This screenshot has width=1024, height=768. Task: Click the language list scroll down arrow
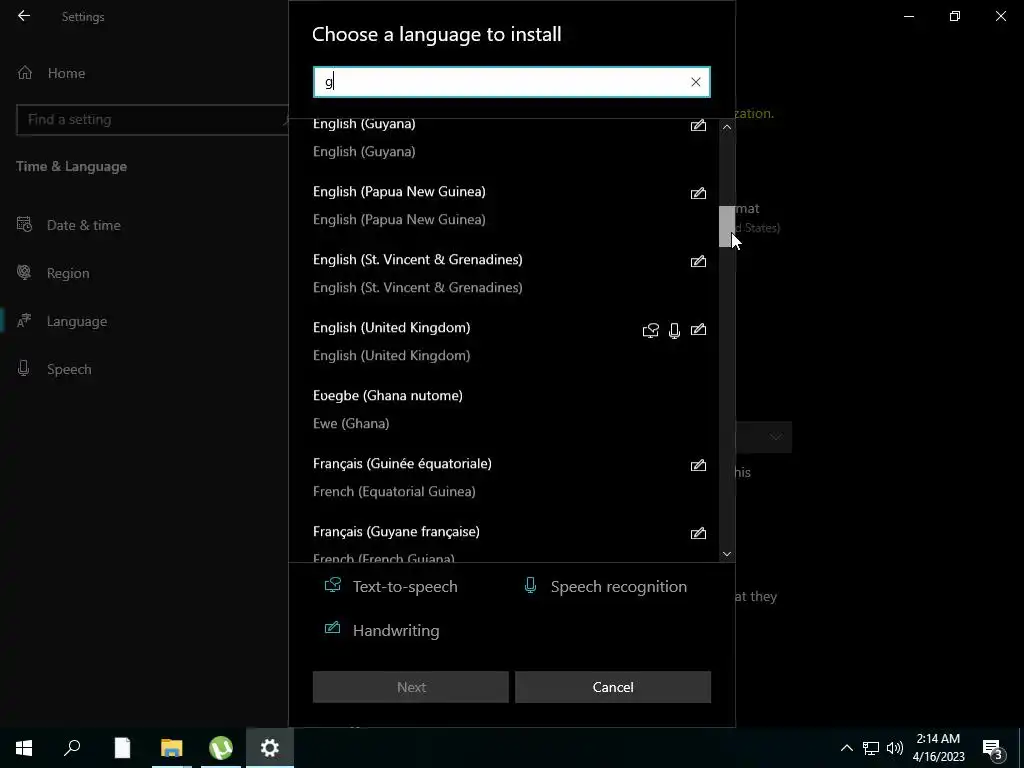click(x=727, y=554)
